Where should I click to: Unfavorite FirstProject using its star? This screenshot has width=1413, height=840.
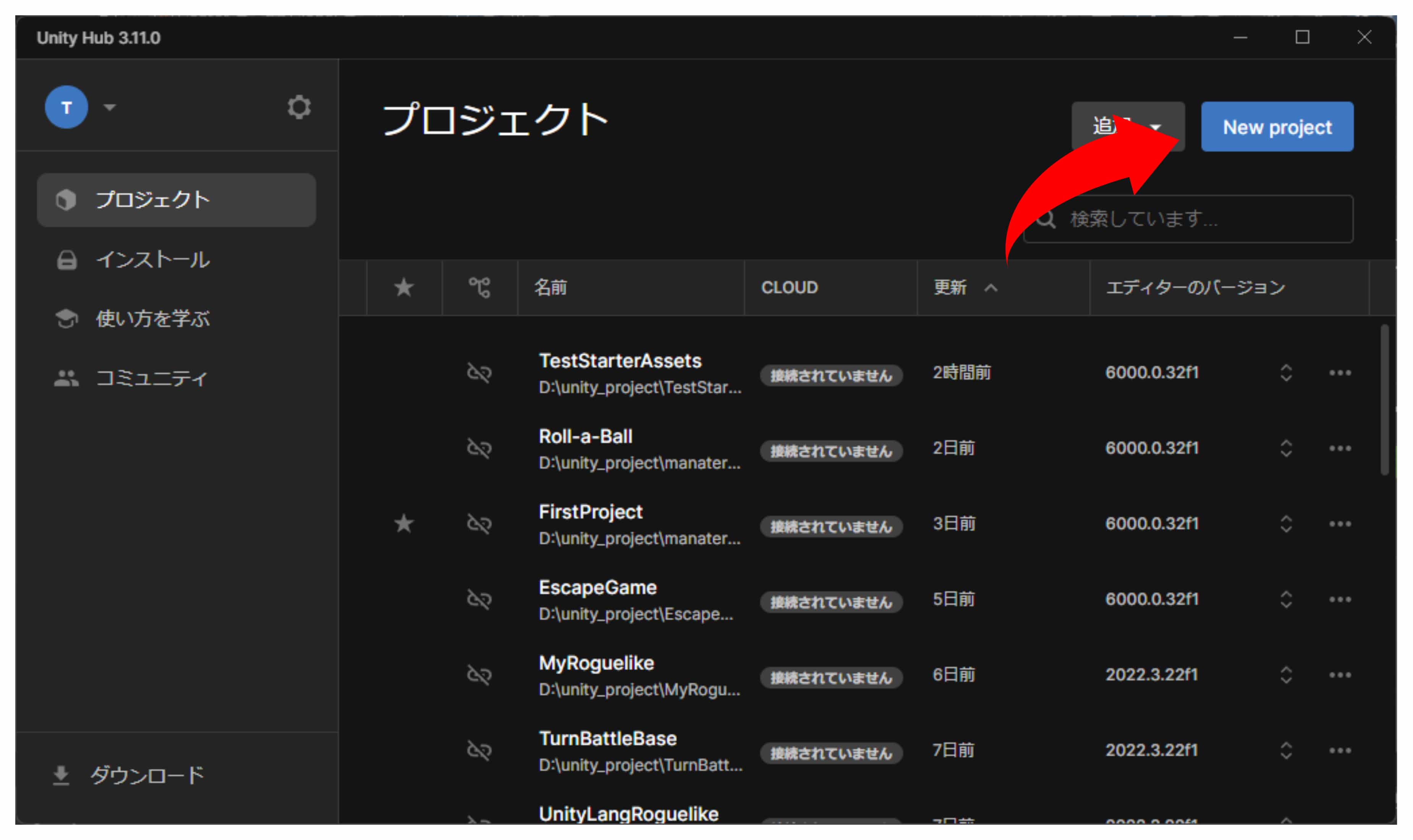(404, 523)
